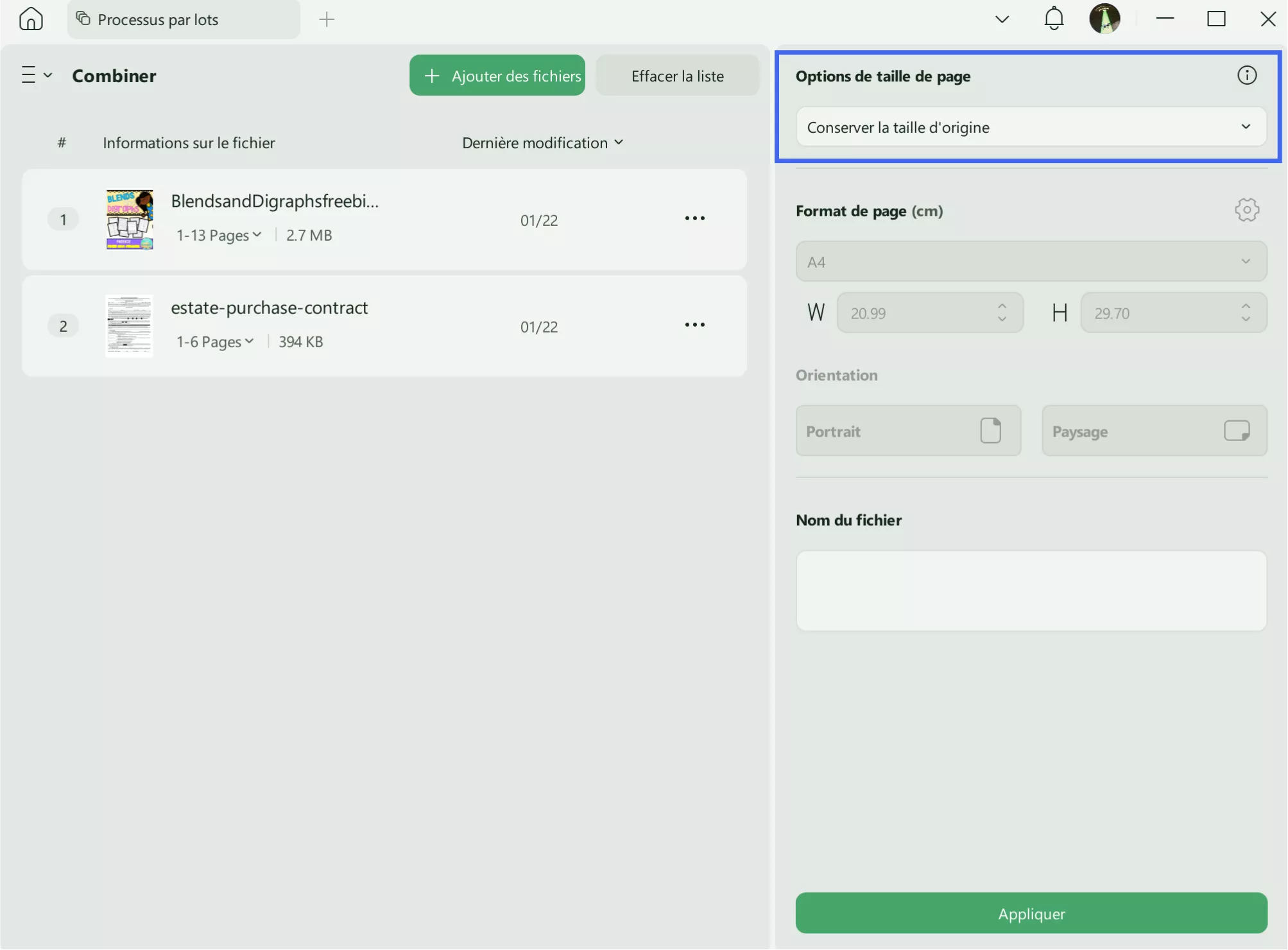Image resolution: width=1288 pixels, height=950 pixels.
Task: Open more options for BlendsandDigraphsfreebi file
Action: click(694, 218)
